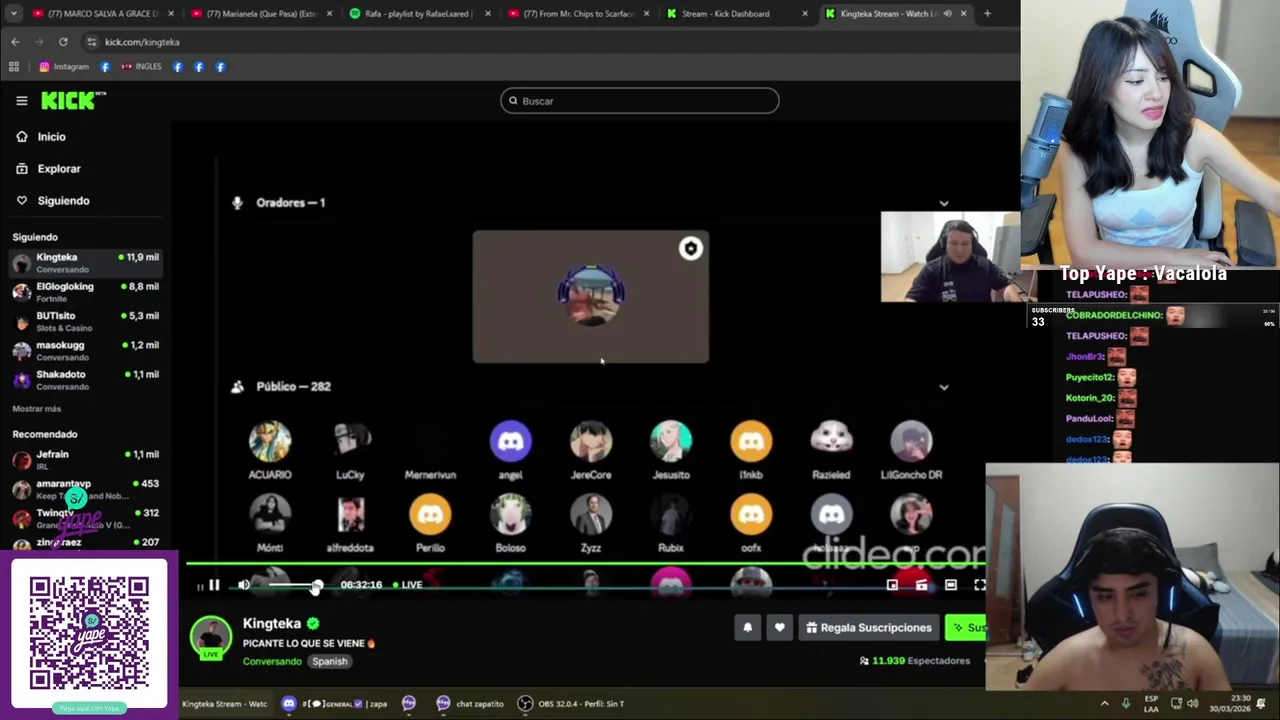Image resolution: width=1280 pixels, height=720 pixels.
Task: Open recommended channel Jefrain
Action: pos(85,459)
